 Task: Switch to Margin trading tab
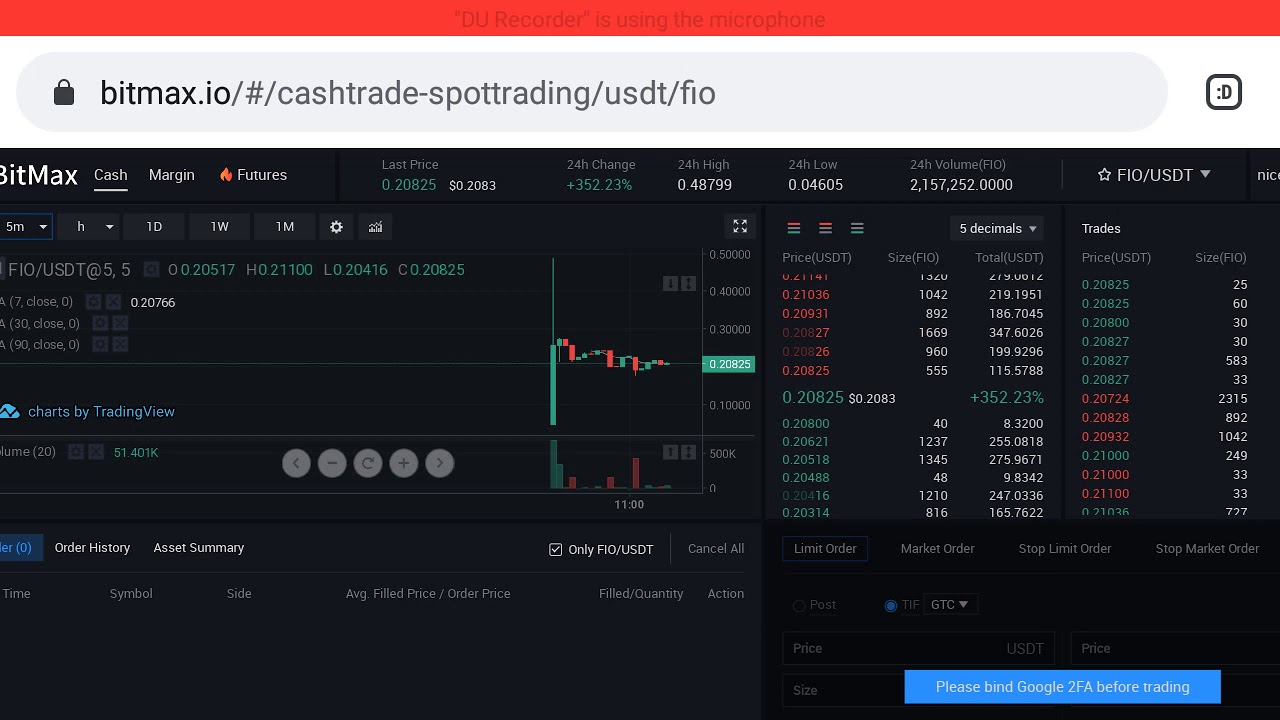pyautogui.click(x=172, y=175)
